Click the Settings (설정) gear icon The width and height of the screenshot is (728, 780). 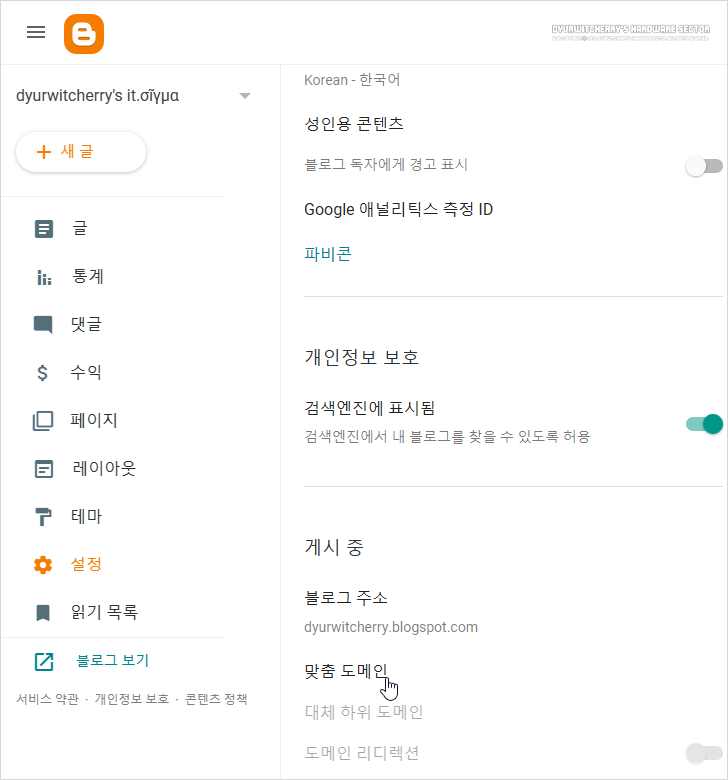43,565
